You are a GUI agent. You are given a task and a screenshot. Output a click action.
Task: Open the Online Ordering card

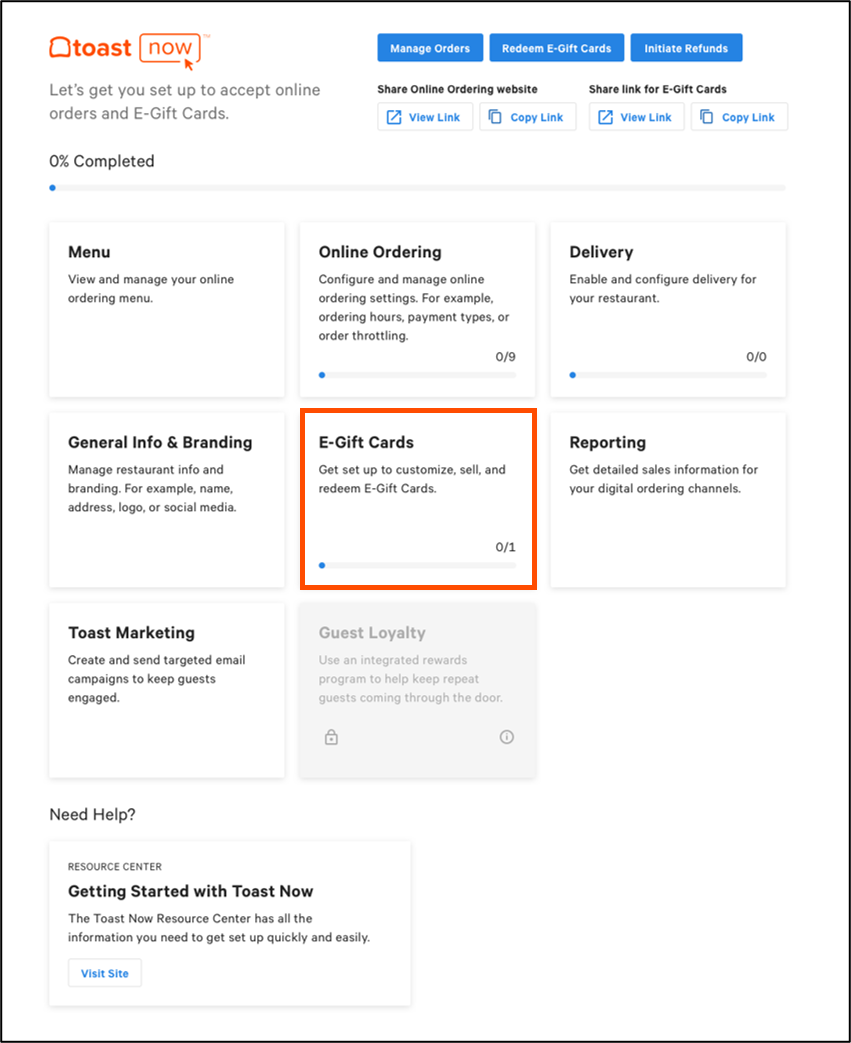(418, 310)
